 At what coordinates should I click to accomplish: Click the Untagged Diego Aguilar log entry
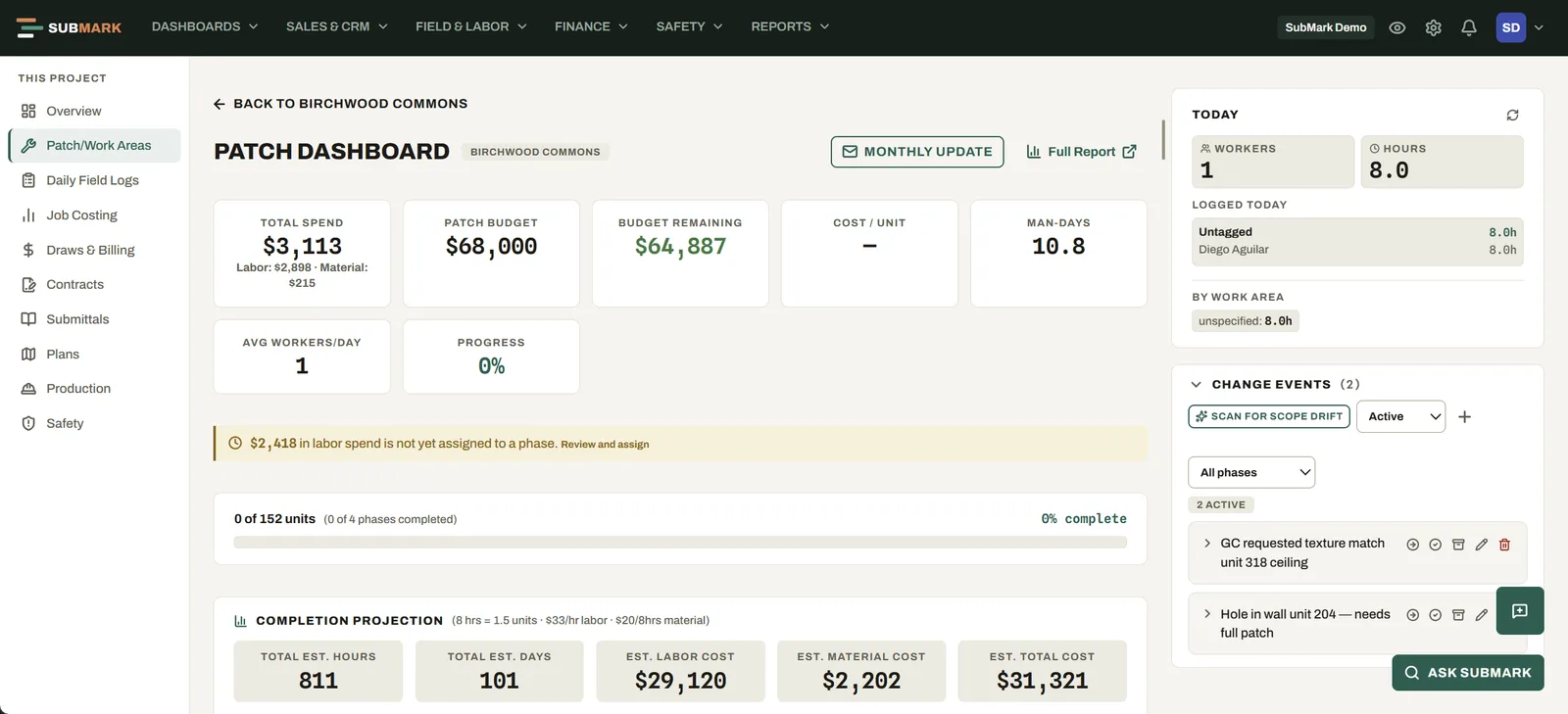(x=1357, y=241)
